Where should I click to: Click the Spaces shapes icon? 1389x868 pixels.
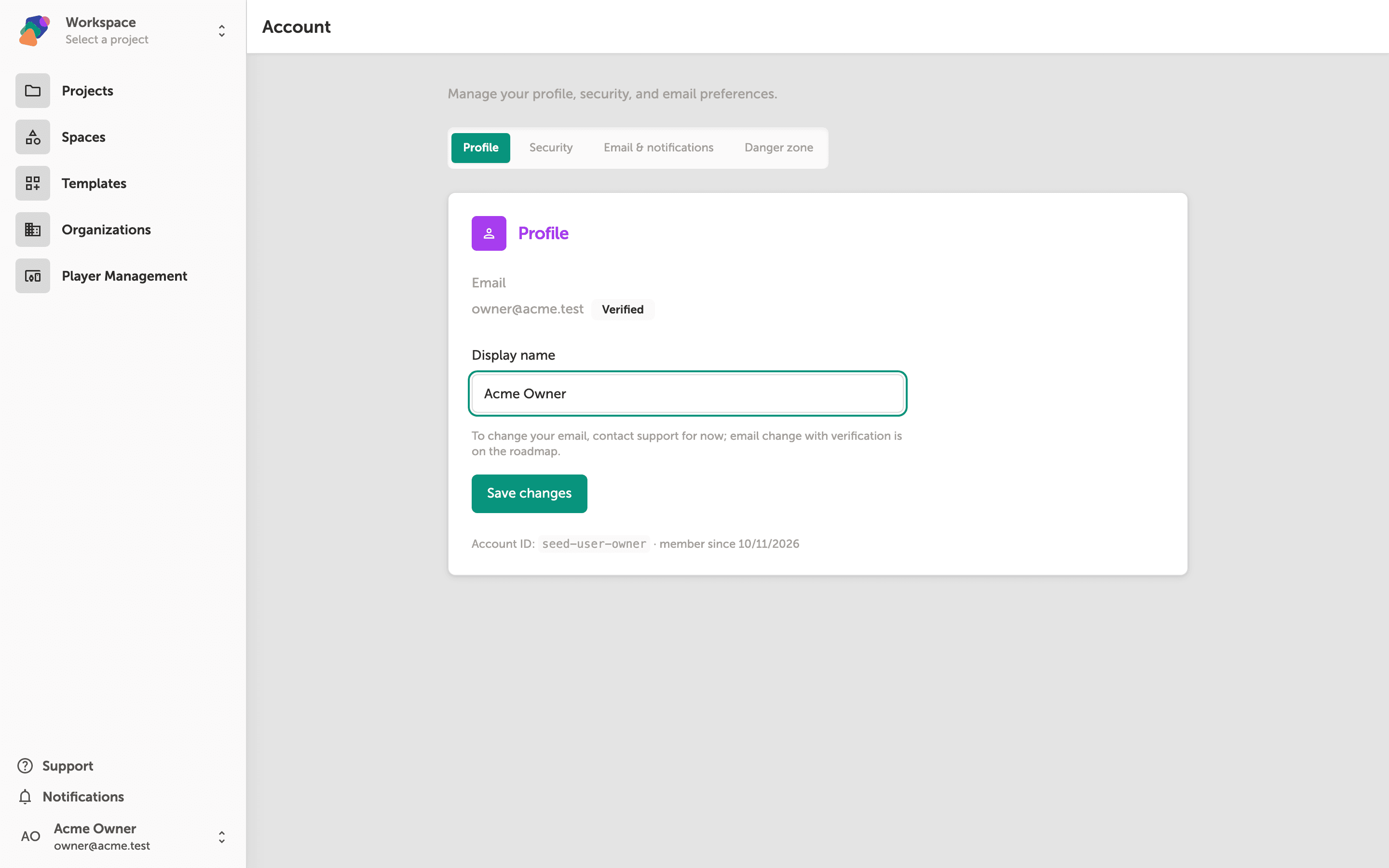[x=33, y=137]
